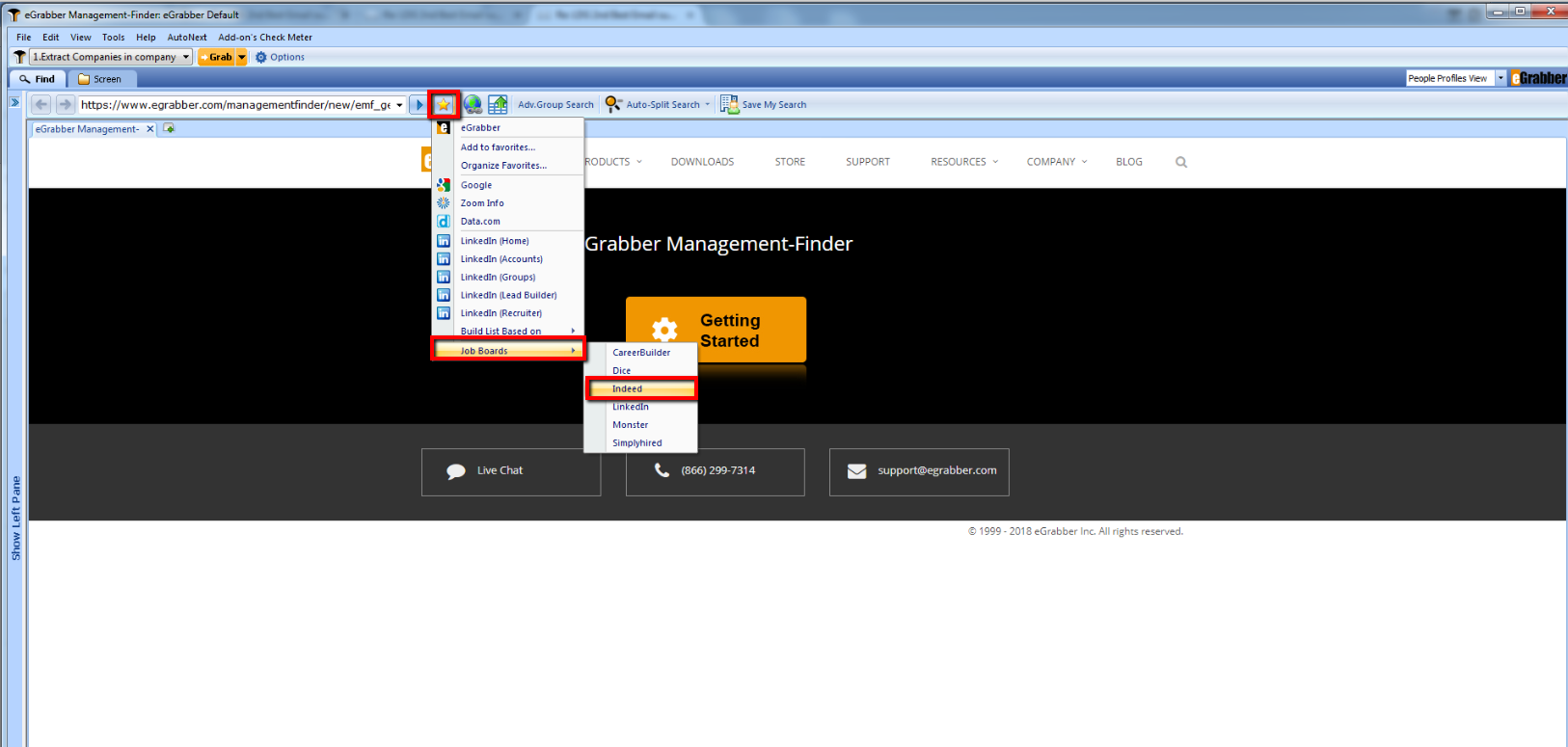This screenshot has height=747, width=1568.
Task: Click the browser forward arrow
Action: click(65, 104)
